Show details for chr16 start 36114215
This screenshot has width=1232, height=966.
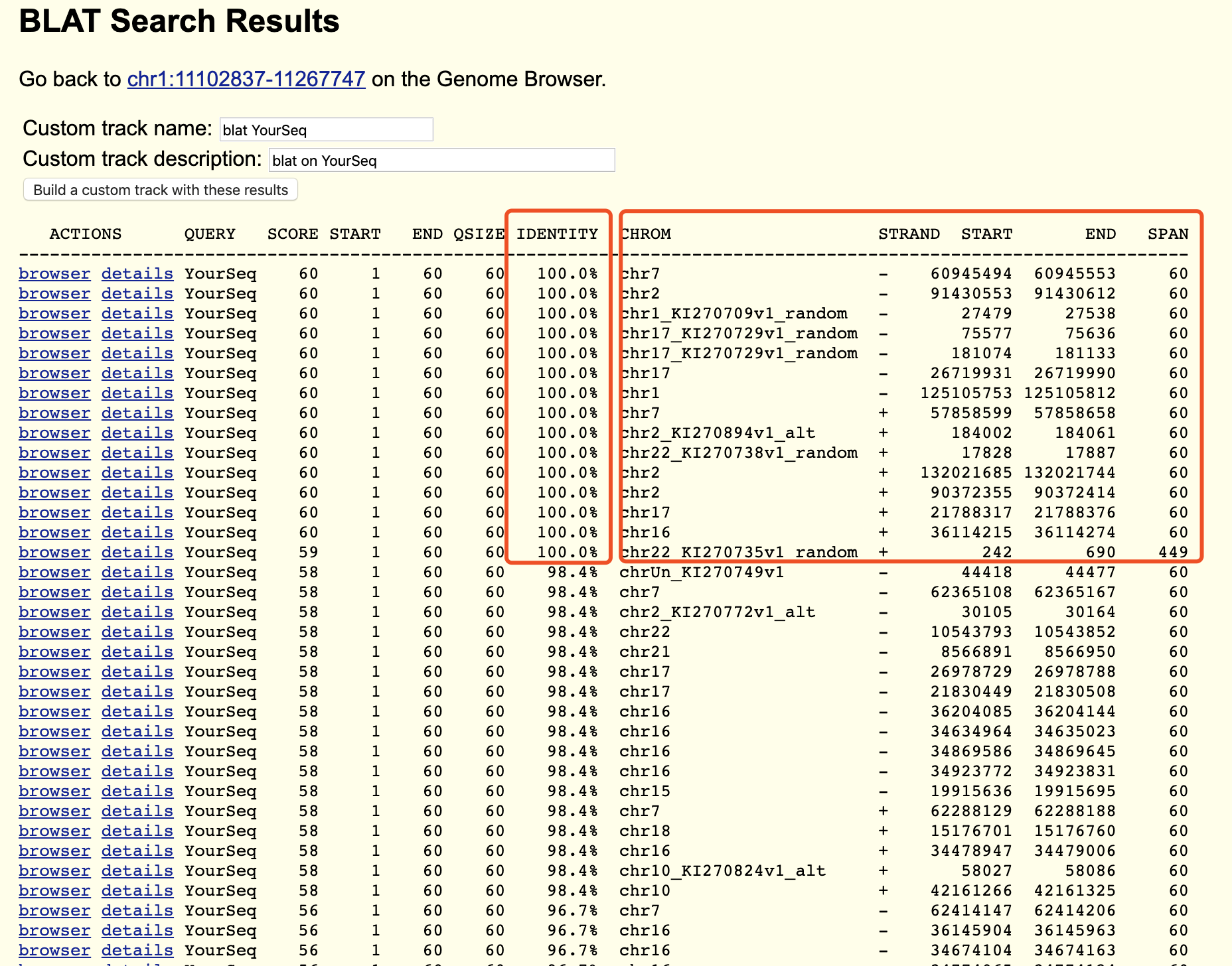pyautogui.click(x=137, y=532)
